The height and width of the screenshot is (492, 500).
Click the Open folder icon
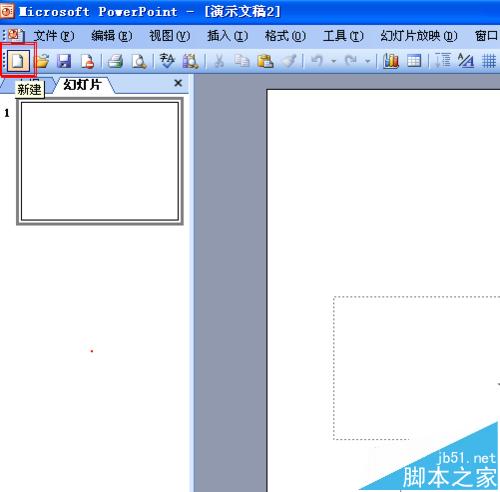coord(42,61)
